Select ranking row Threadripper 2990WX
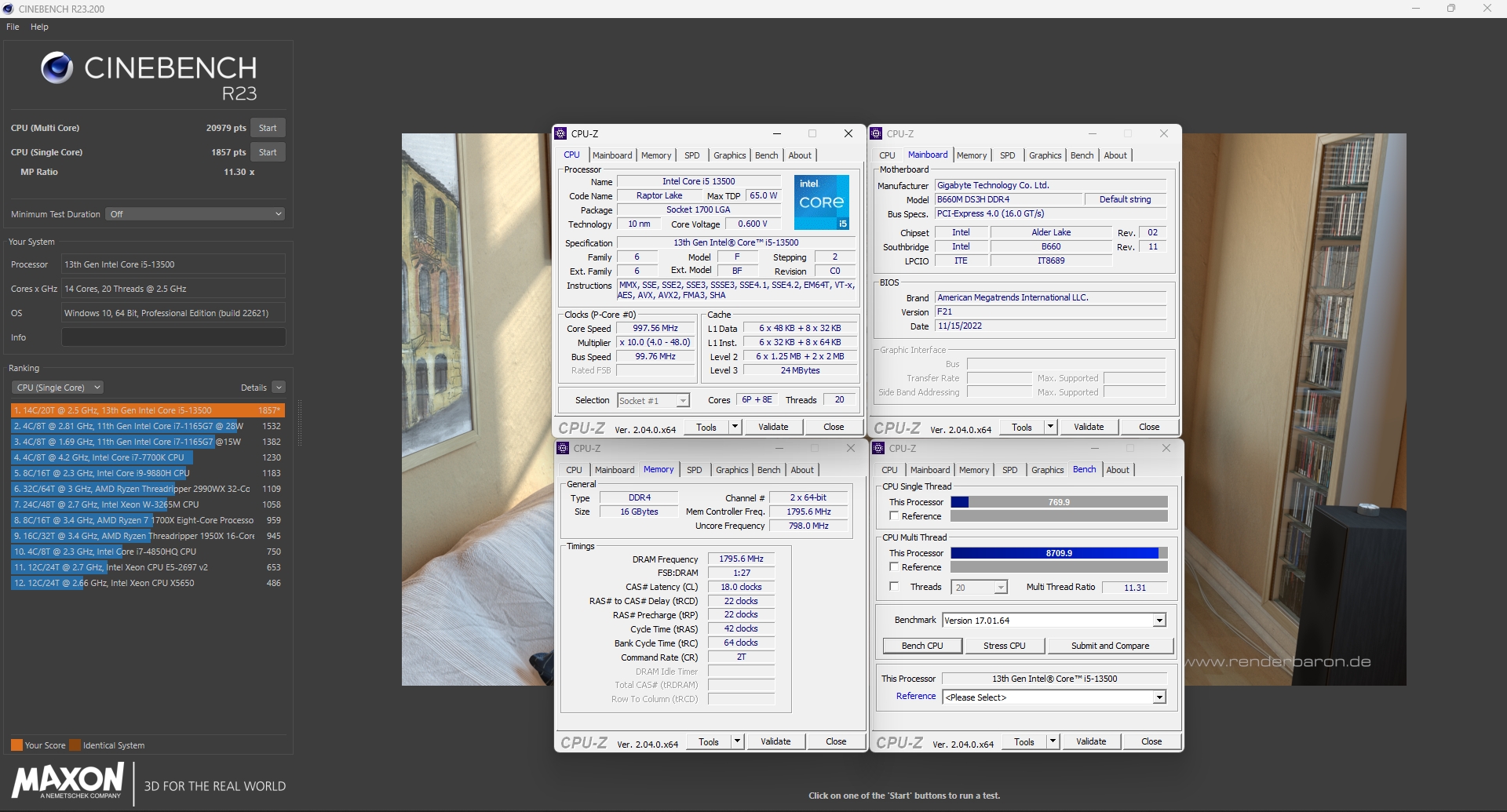The width and height of the screenshot is (1507, 812). click(148, 489)
